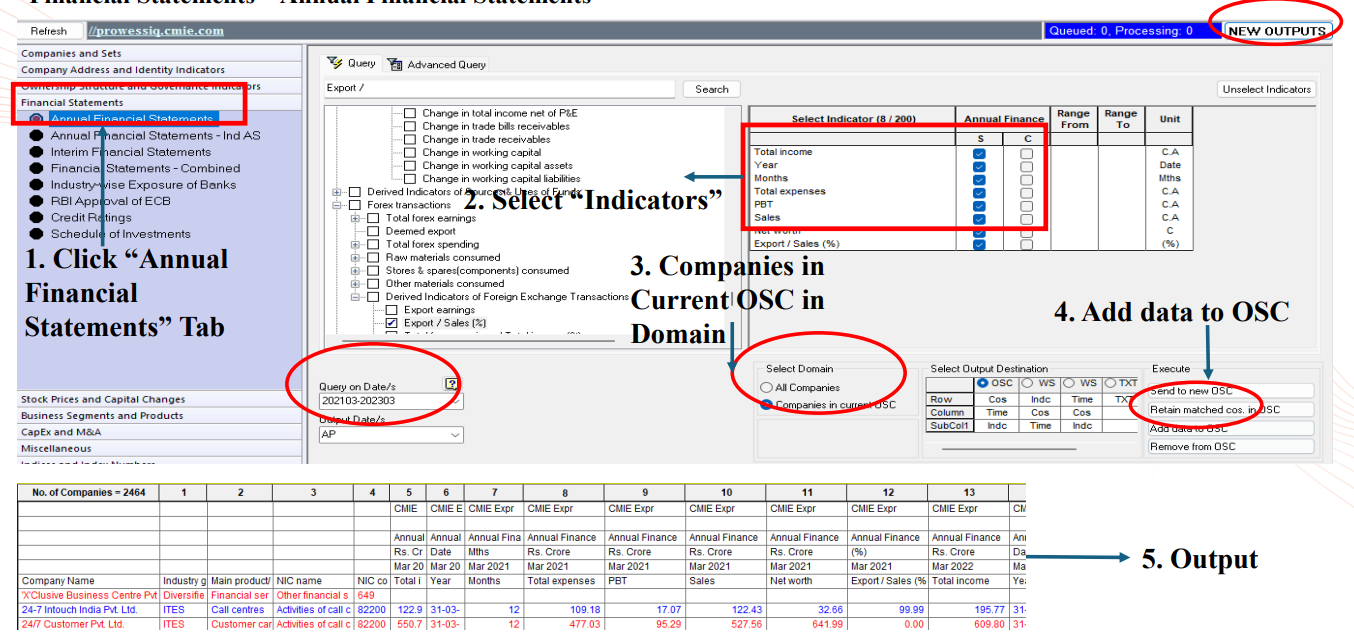
Task: Click the bullet icon beside RBI Approval of ECB
Action: (x=37, y=201)
